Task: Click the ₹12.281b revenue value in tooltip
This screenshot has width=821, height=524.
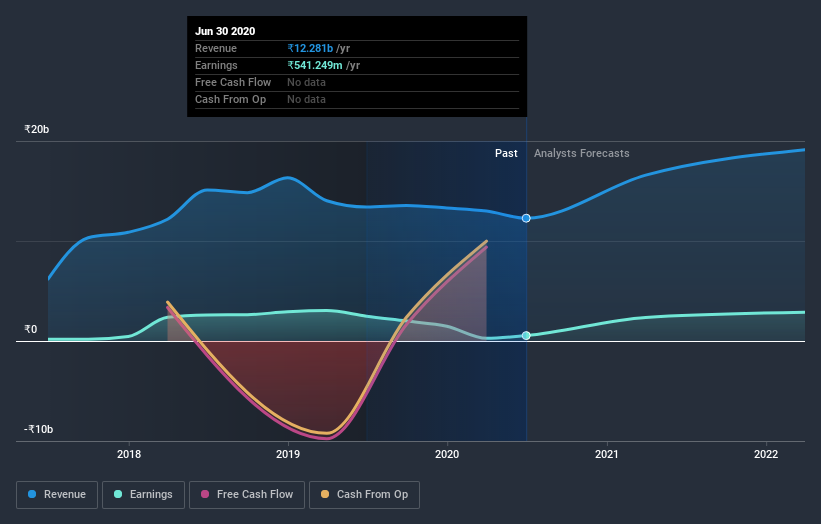Action: point(310,49)
